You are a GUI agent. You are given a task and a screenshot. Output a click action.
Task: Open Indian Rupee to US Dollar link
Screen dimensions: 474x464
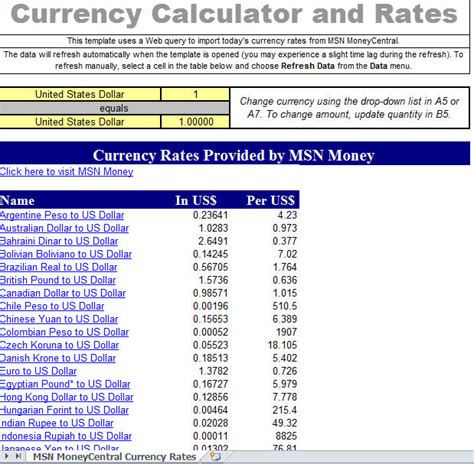57,423
